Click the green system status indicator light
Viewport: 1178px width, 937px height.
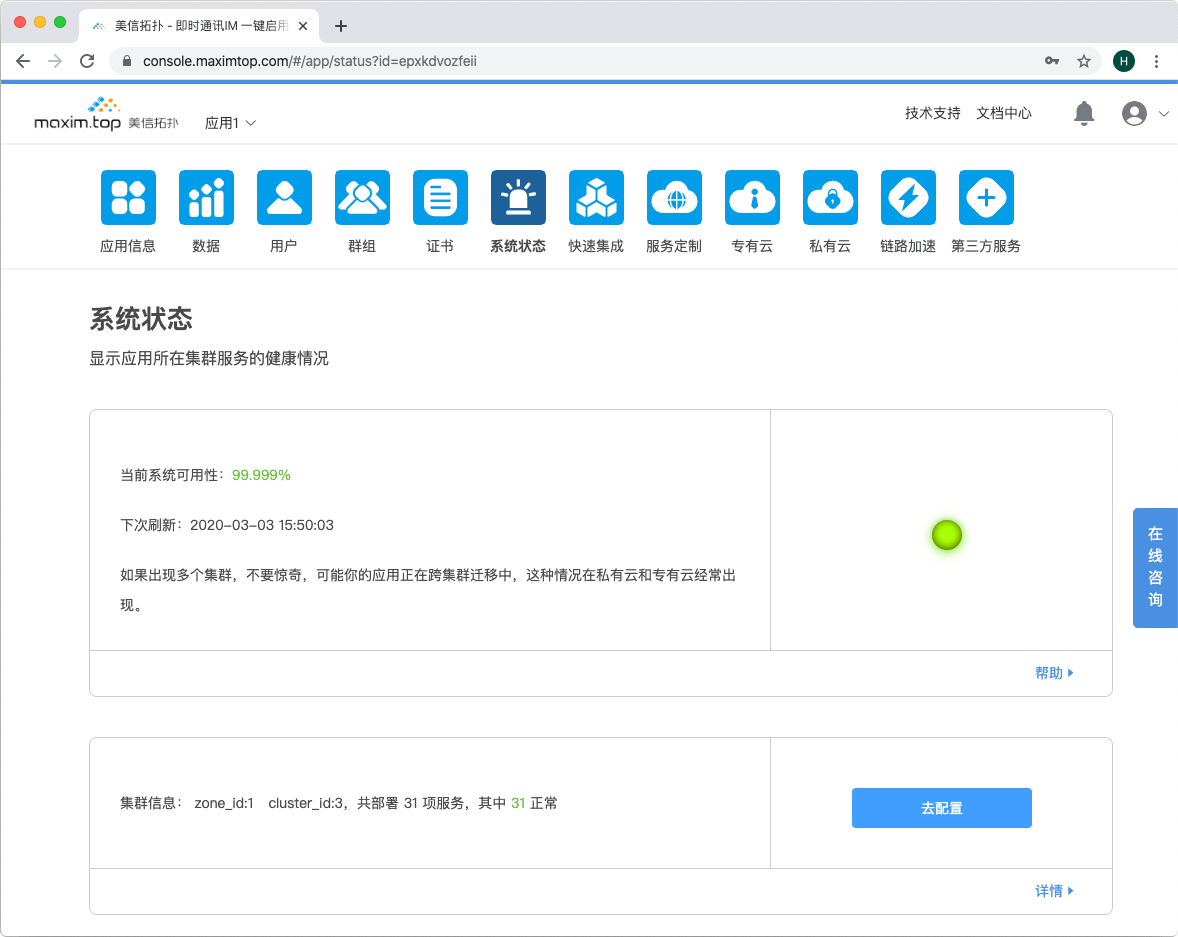(x=947, y=535)
